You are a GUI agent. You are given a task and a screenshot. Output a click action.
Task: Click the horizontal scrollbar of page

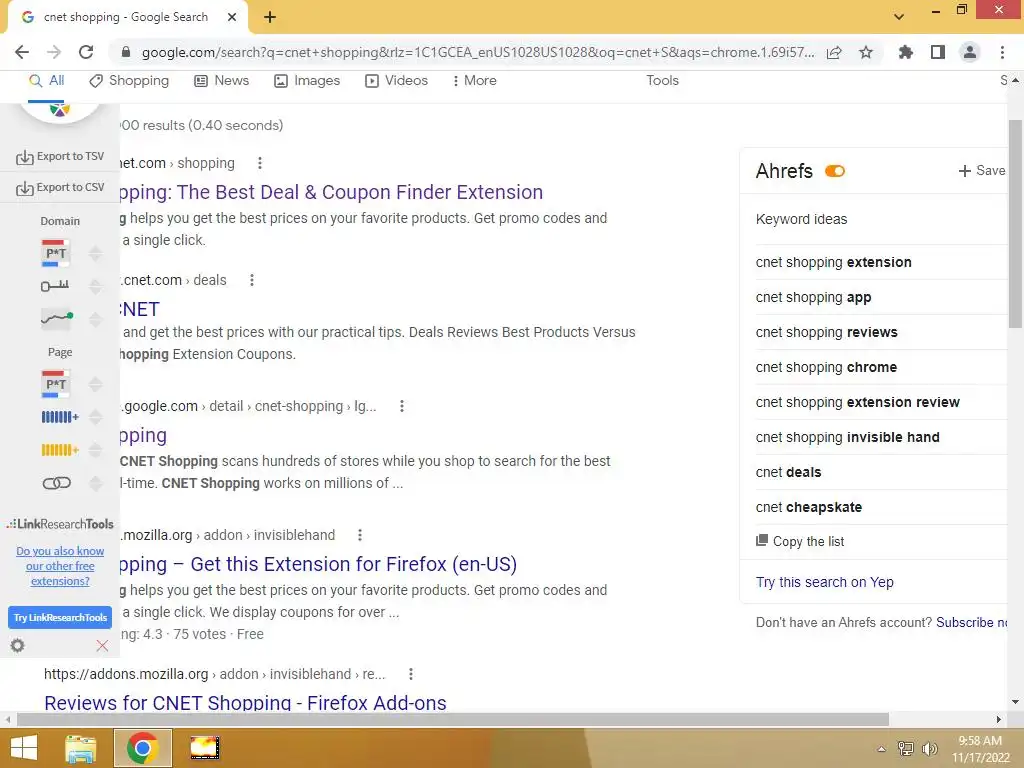(452, 720)
